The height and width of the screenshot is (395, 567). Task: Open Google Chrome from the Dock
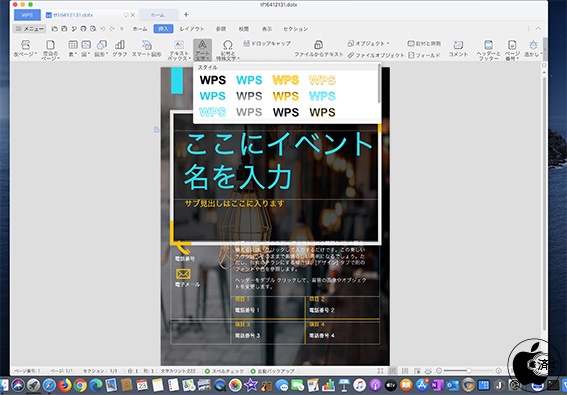click(x=80, y=385)
